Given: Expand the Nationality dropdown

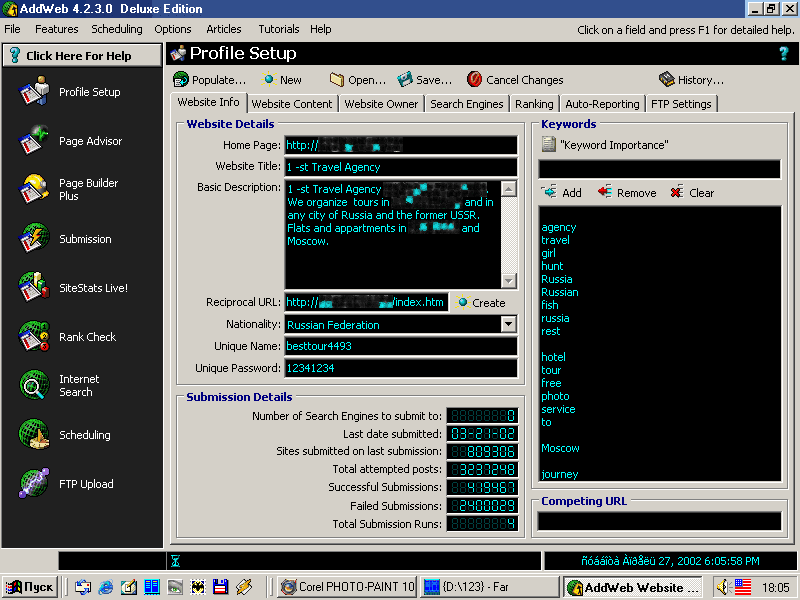Looking at the screenshot, I should click(x=509, y=324).
